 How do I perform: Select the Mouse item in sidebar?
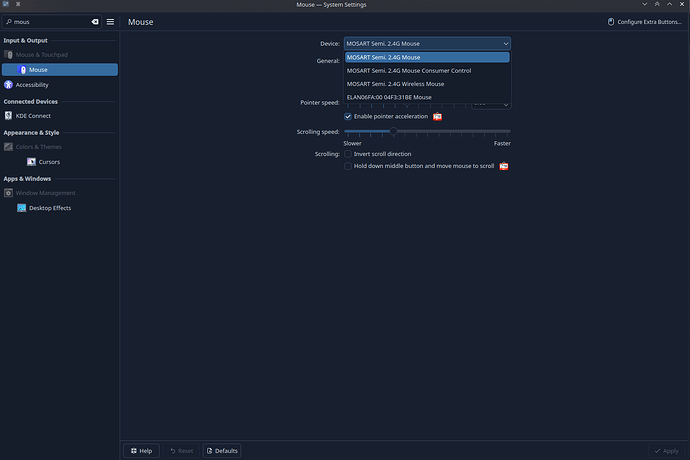38,70
